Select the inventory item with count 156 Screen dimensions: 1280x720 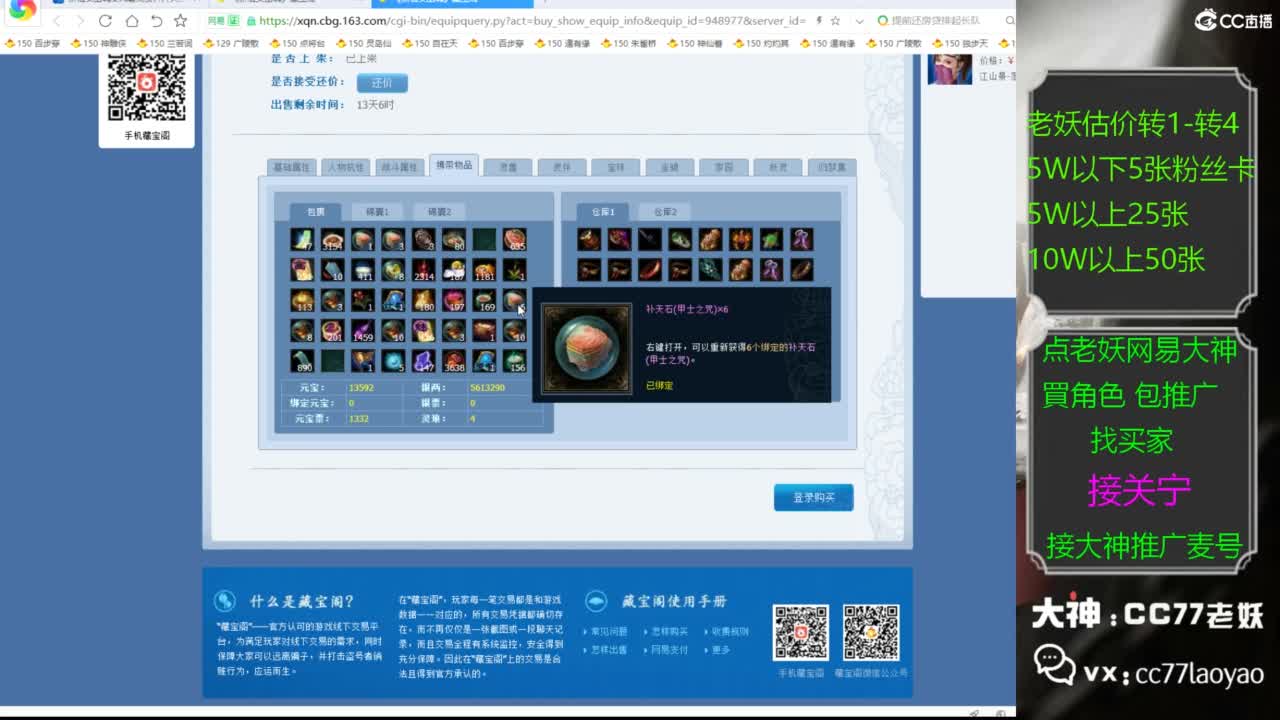coord(514,360)
